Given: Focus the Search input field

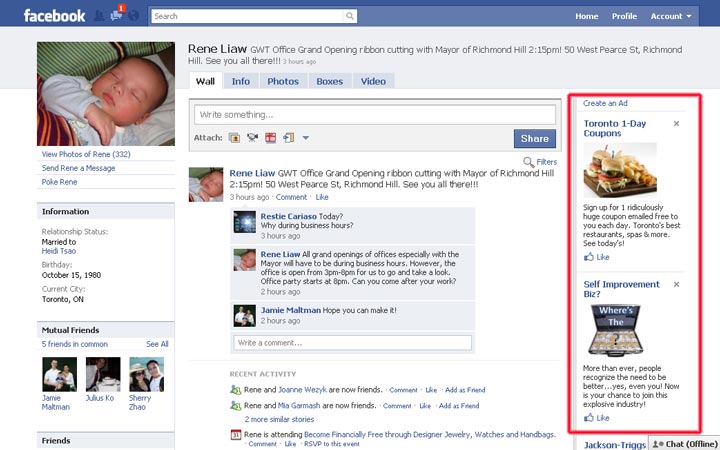Looking at the screenshot, I should point(248,16).
